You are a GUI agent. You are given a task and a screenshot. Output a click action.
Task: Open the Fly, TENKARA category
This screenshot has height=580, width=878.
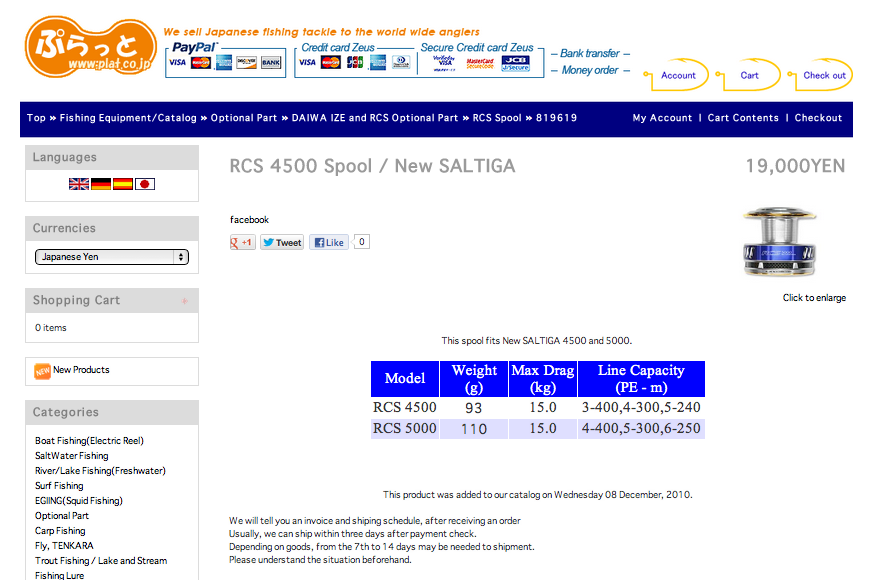click(x=64, y=546)
